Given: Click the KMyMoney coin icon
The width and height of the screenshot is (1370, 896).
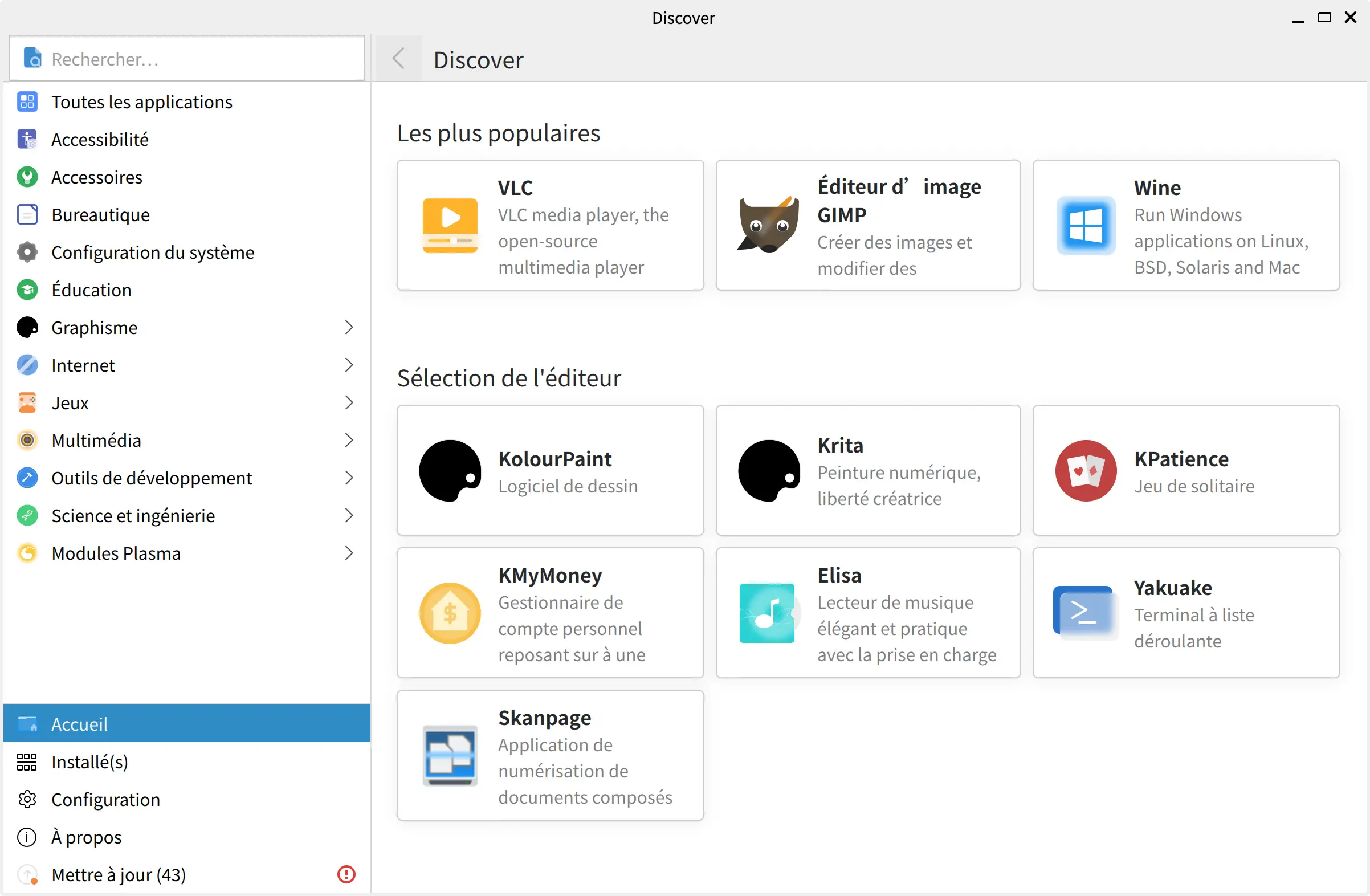Looking at the screenshot, I should (450, 613).
